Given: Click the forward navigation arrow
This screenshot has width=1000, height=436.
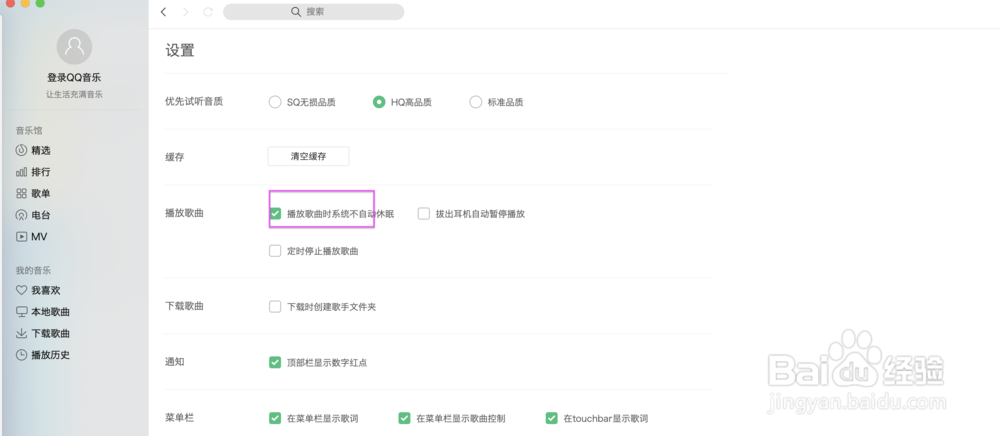Looking at the screenshot, I should (186, 12).
